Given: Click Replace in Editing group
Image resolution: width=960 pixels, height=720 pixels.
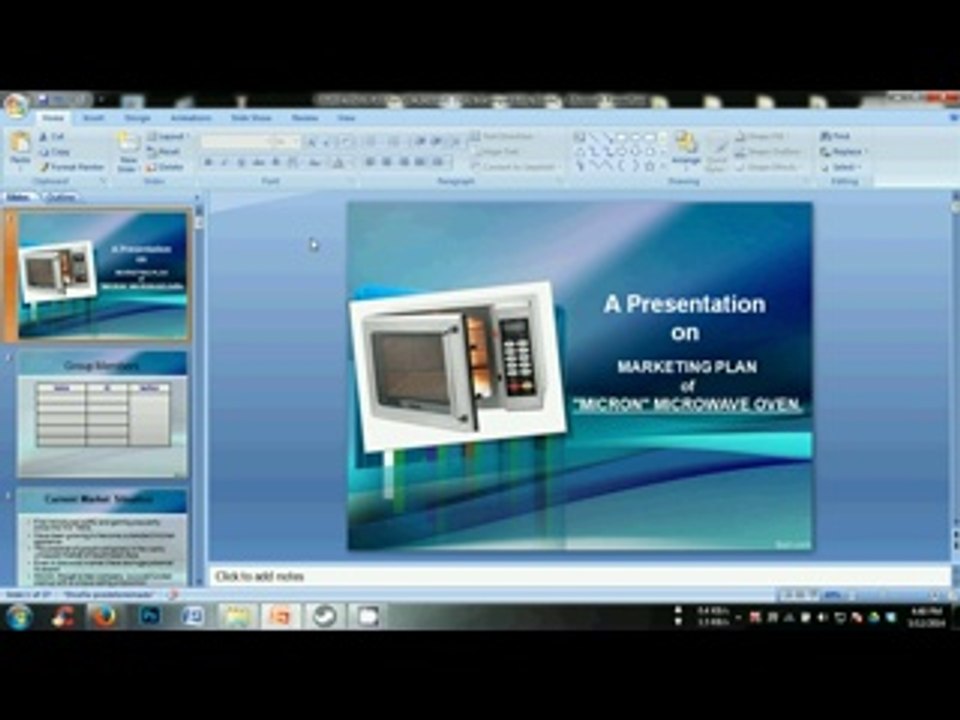Looking at the screenshot, I should pyautogui.click(x=845, y=151).
